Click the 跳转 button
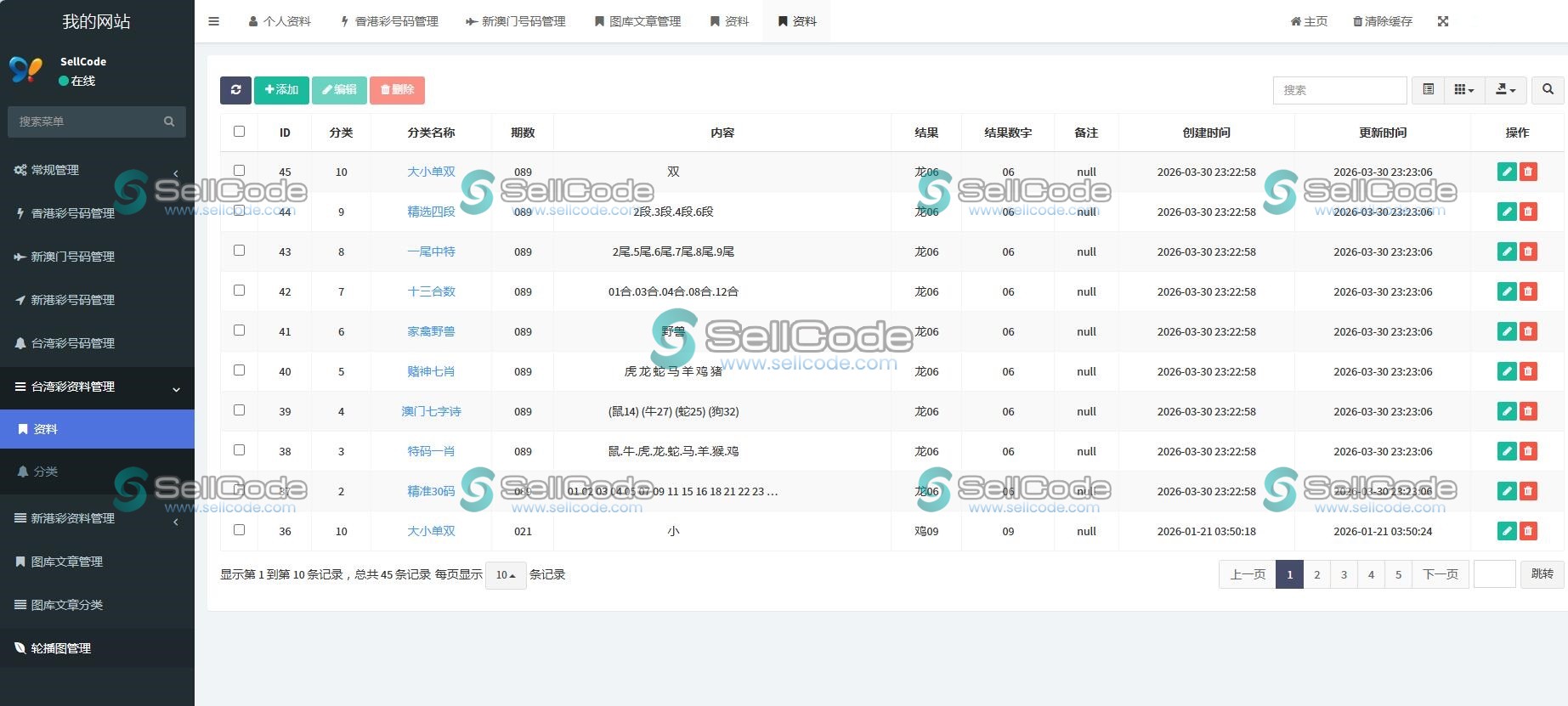The height and width of the screenshot is (706, 1568). tap(1542, 574)
